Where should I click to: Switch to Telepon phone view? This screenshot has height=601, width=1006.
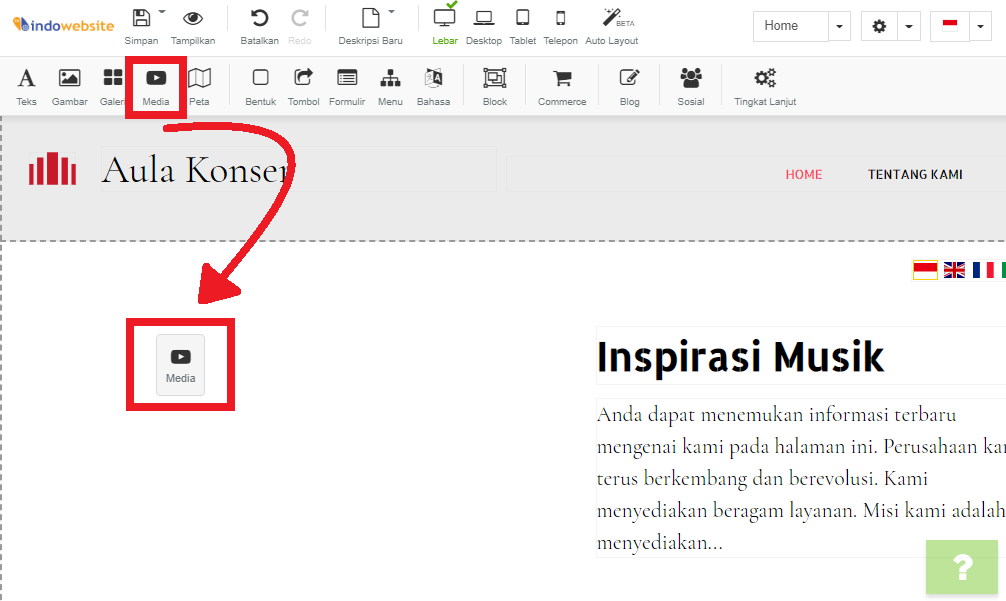pyautogui.click(x=560, y=26)
